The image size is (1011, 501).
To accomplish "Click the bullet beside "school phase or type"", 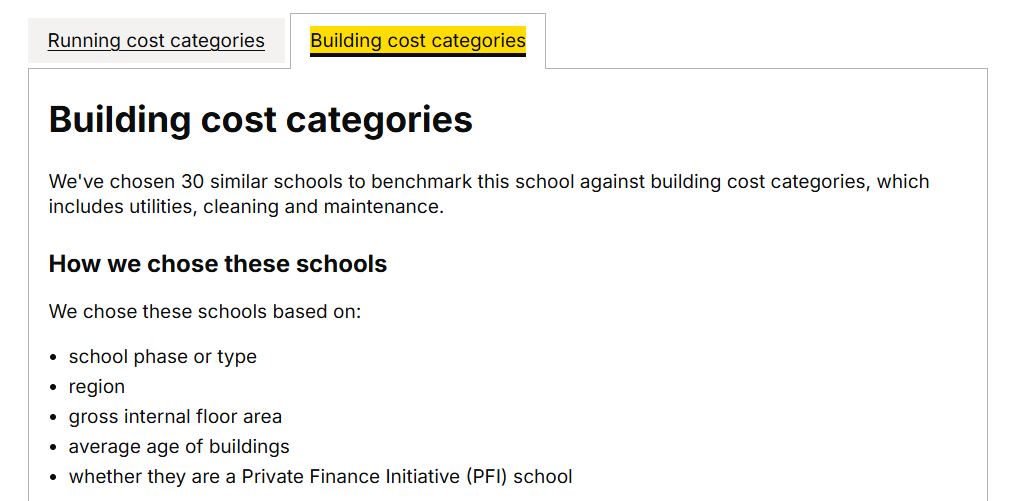I will 54,357.
